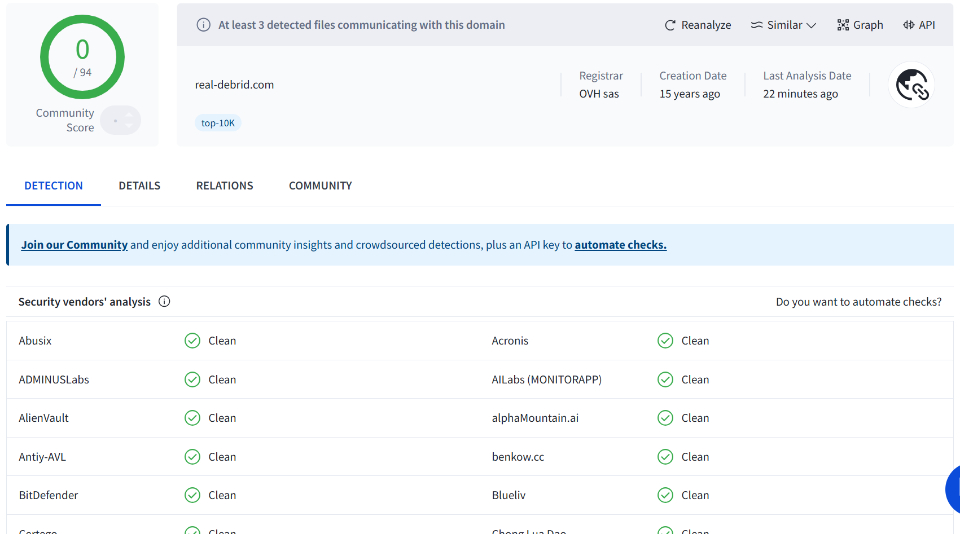This screenshot has width=960, height=534.
Task: Select the benkow.cc vendor name
Action: tap(517, 457)
